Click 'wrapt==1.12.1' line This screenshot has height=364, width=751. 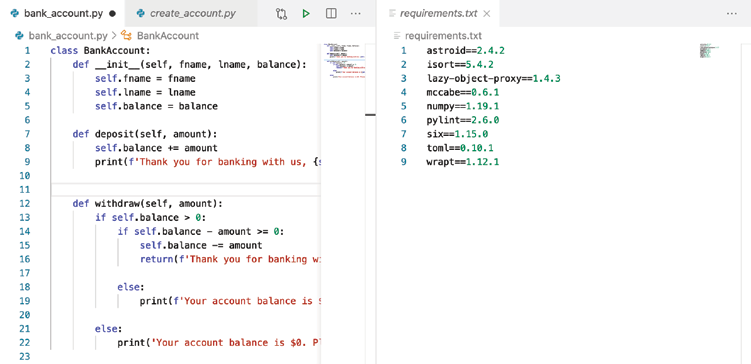click(x=463, y=162)
